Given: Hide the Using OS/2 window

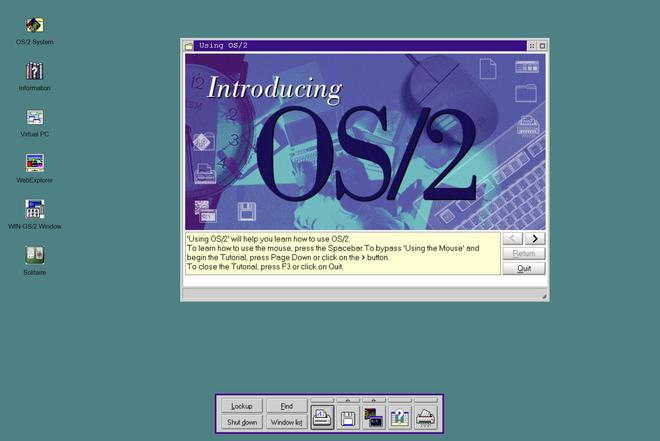Looking at the screenshot, I should [532, 45].
